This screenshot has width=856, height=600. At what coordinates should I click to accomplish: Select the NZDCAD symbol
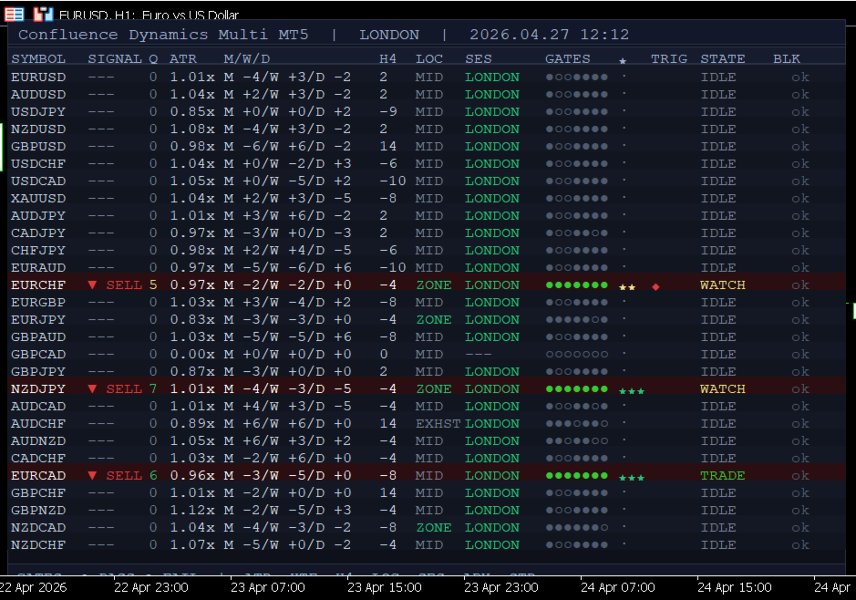(38, 527)
